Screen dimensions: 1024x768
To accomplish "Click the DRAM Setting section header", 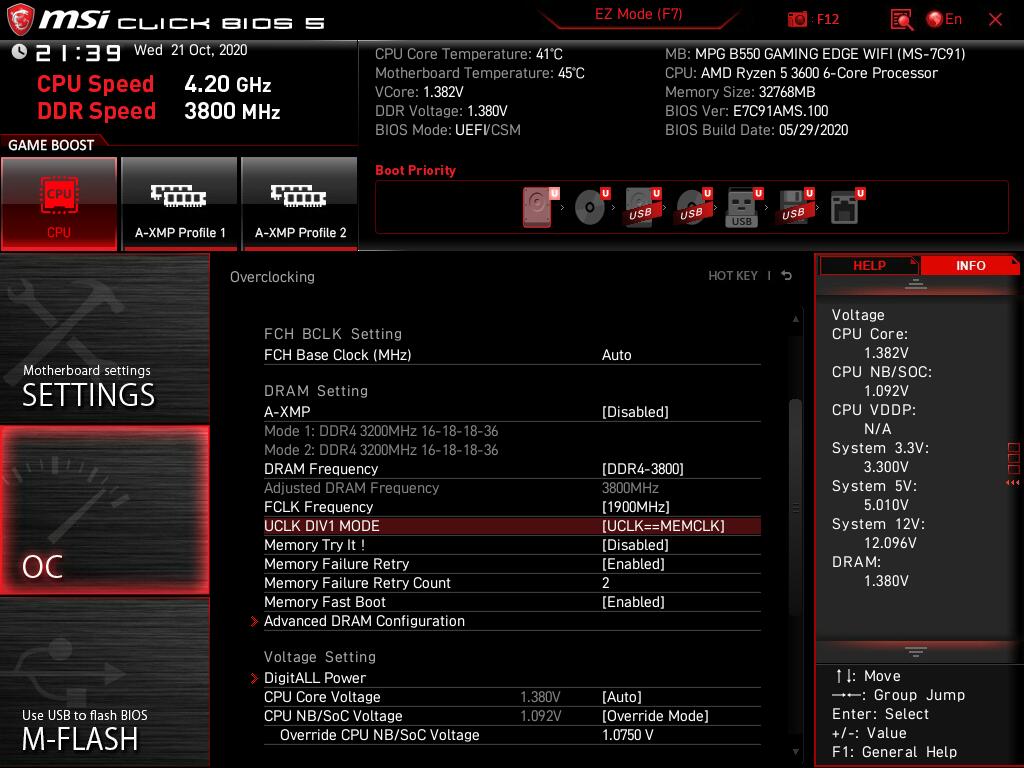I will tap(316, 391).
